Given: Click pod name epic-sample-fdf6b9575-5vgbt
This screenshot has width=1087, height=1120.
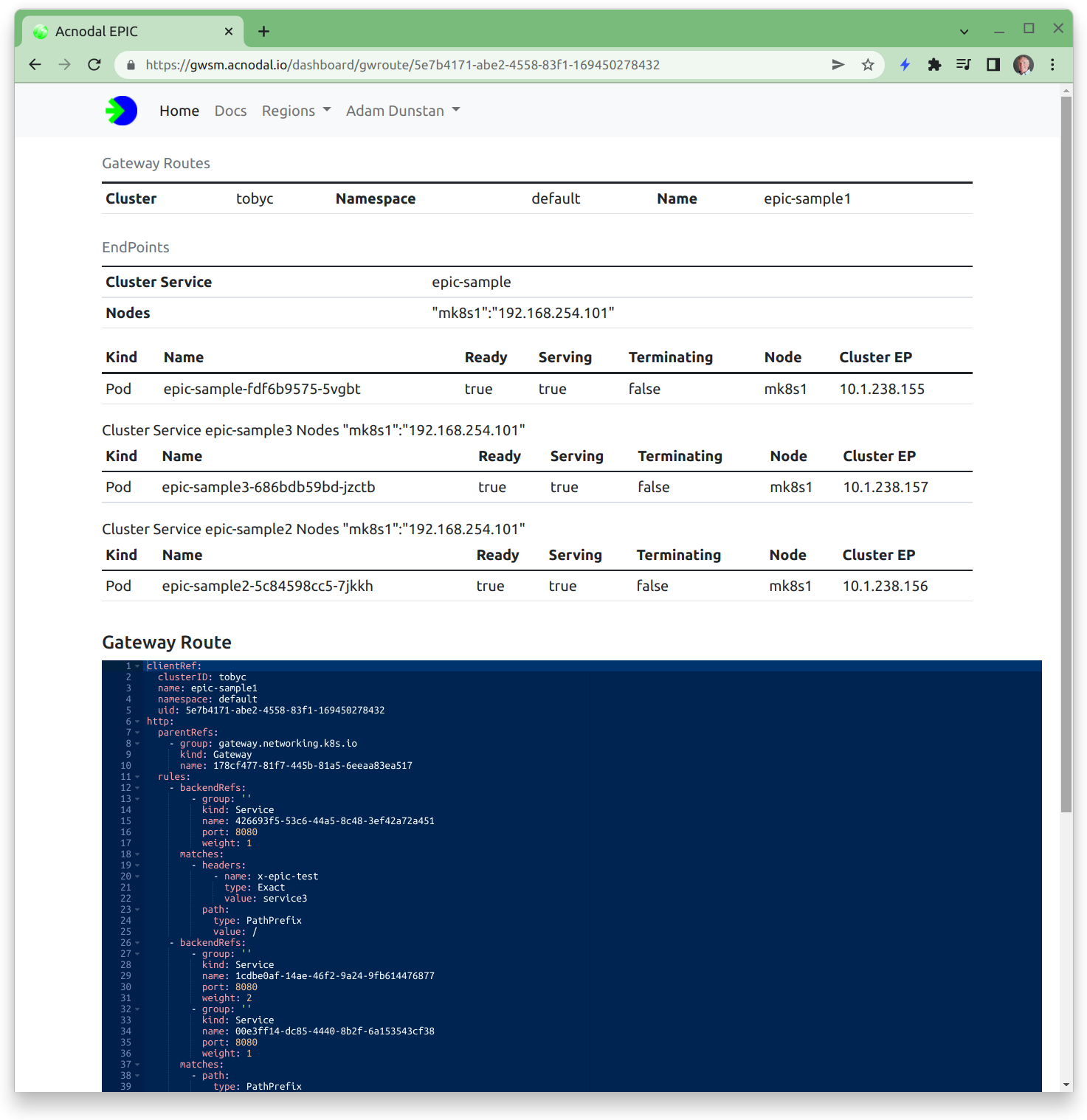Looking at the screenshot, I should pos(262,389).
